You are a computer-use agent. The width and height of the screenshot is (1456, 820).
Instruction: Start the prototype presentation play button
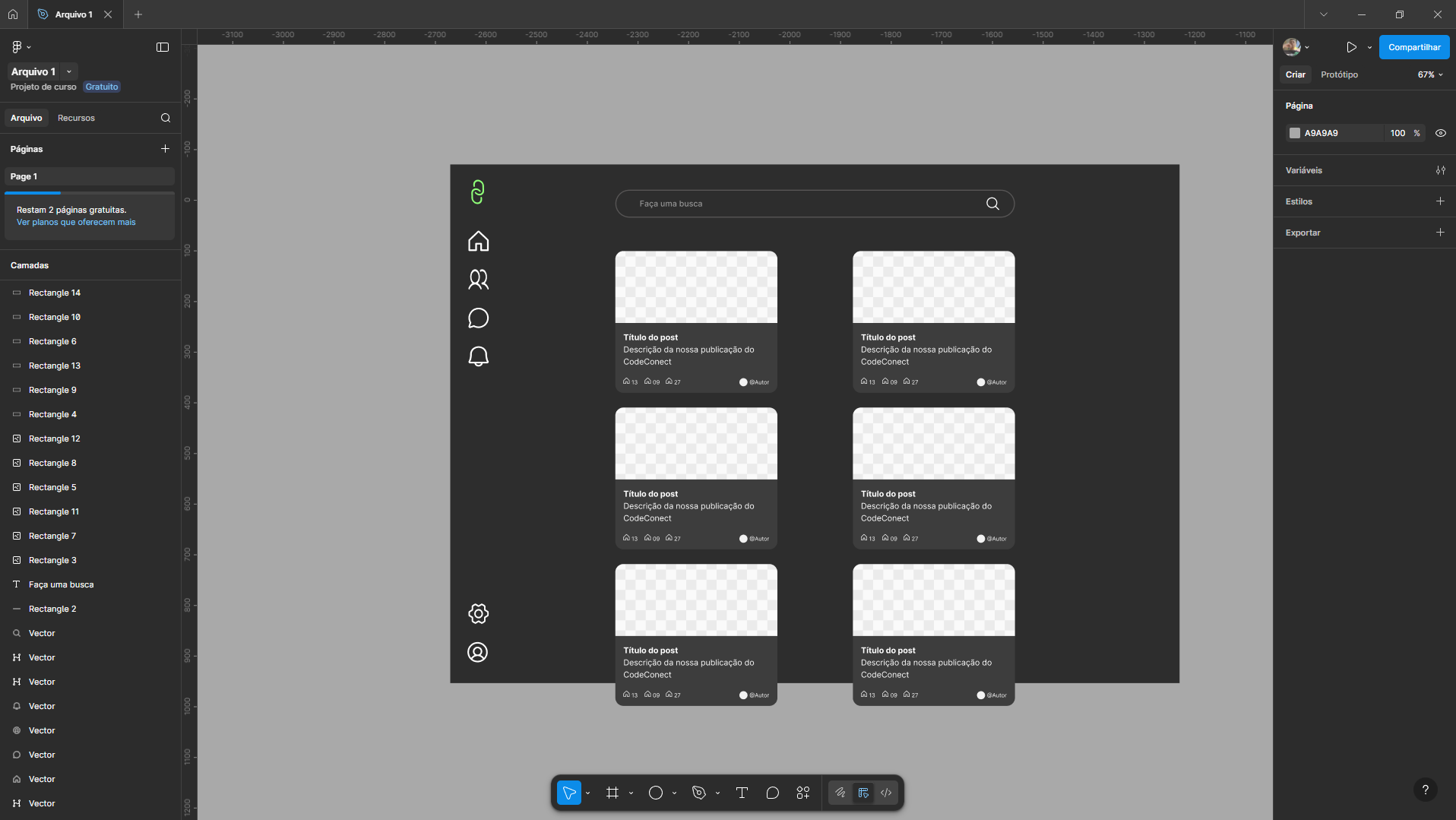click(x=1351, y=47)
